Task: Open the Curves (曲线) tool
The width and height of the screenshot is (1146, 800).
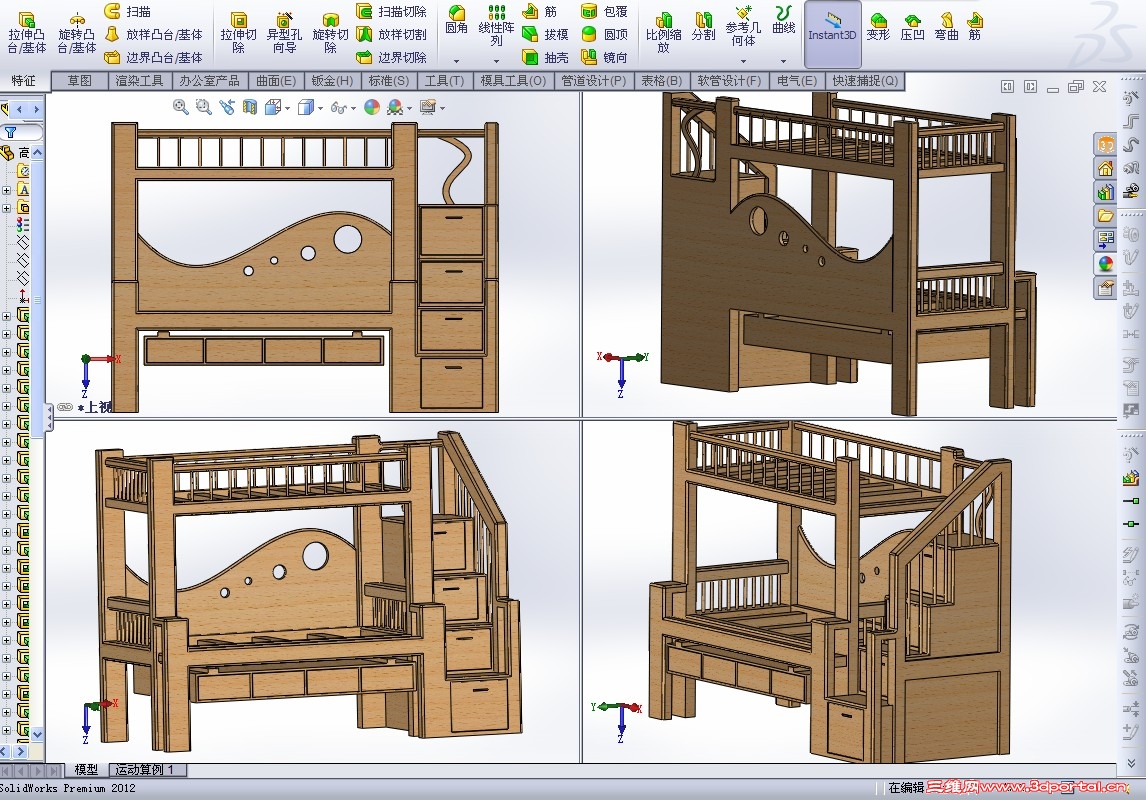Action: [783, 20]
